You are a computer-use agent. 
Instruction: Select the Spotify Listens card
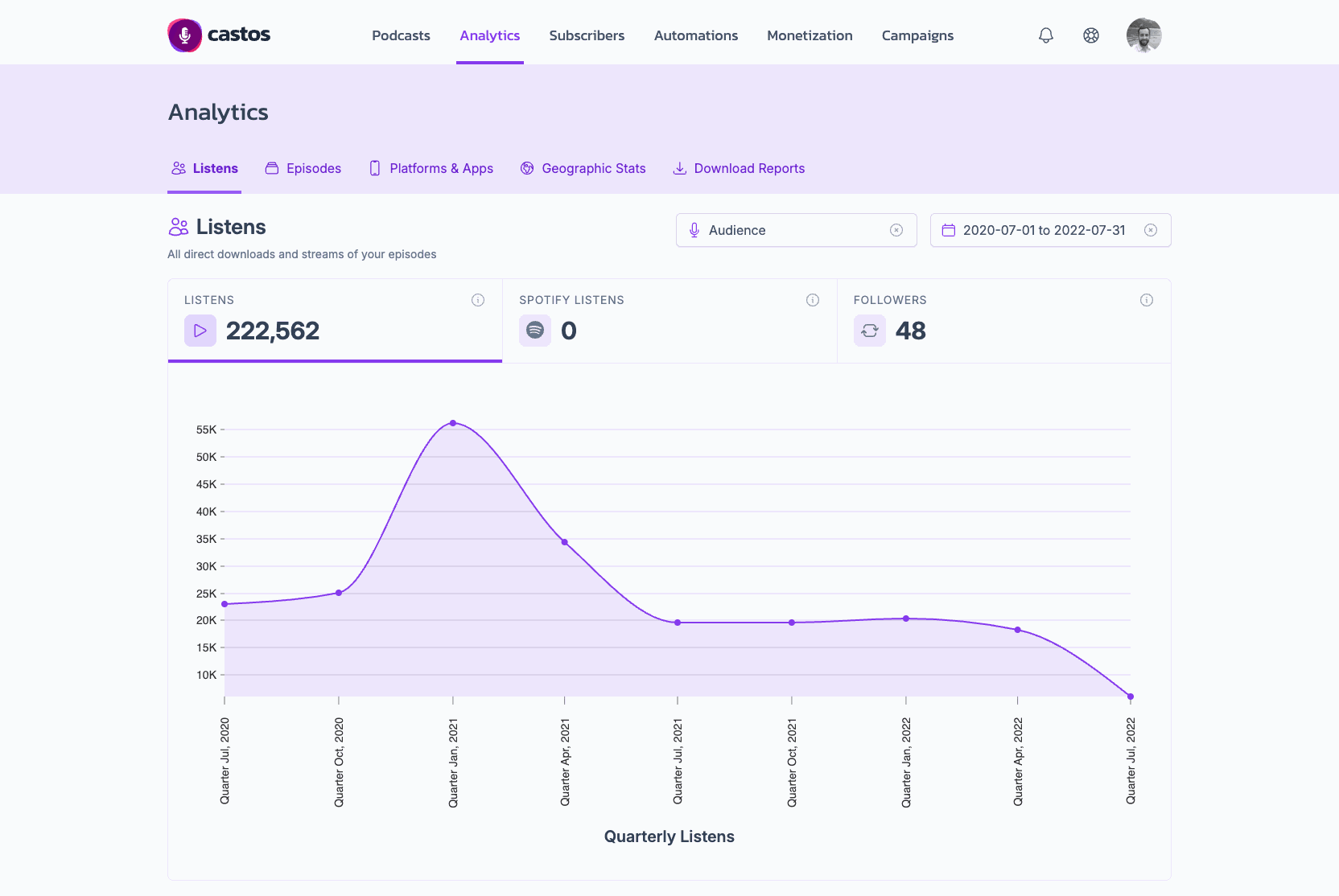pyautogui.click(x=669, y=321)
